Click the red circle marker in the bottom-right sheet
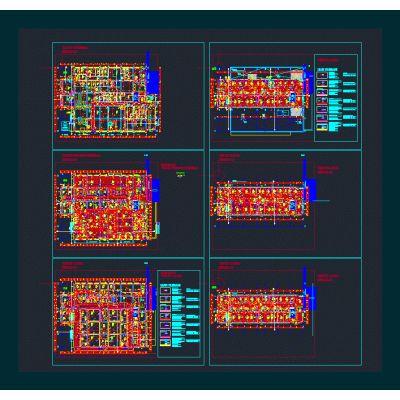Viewport: 400px width, 400px height. pos(219,283)
